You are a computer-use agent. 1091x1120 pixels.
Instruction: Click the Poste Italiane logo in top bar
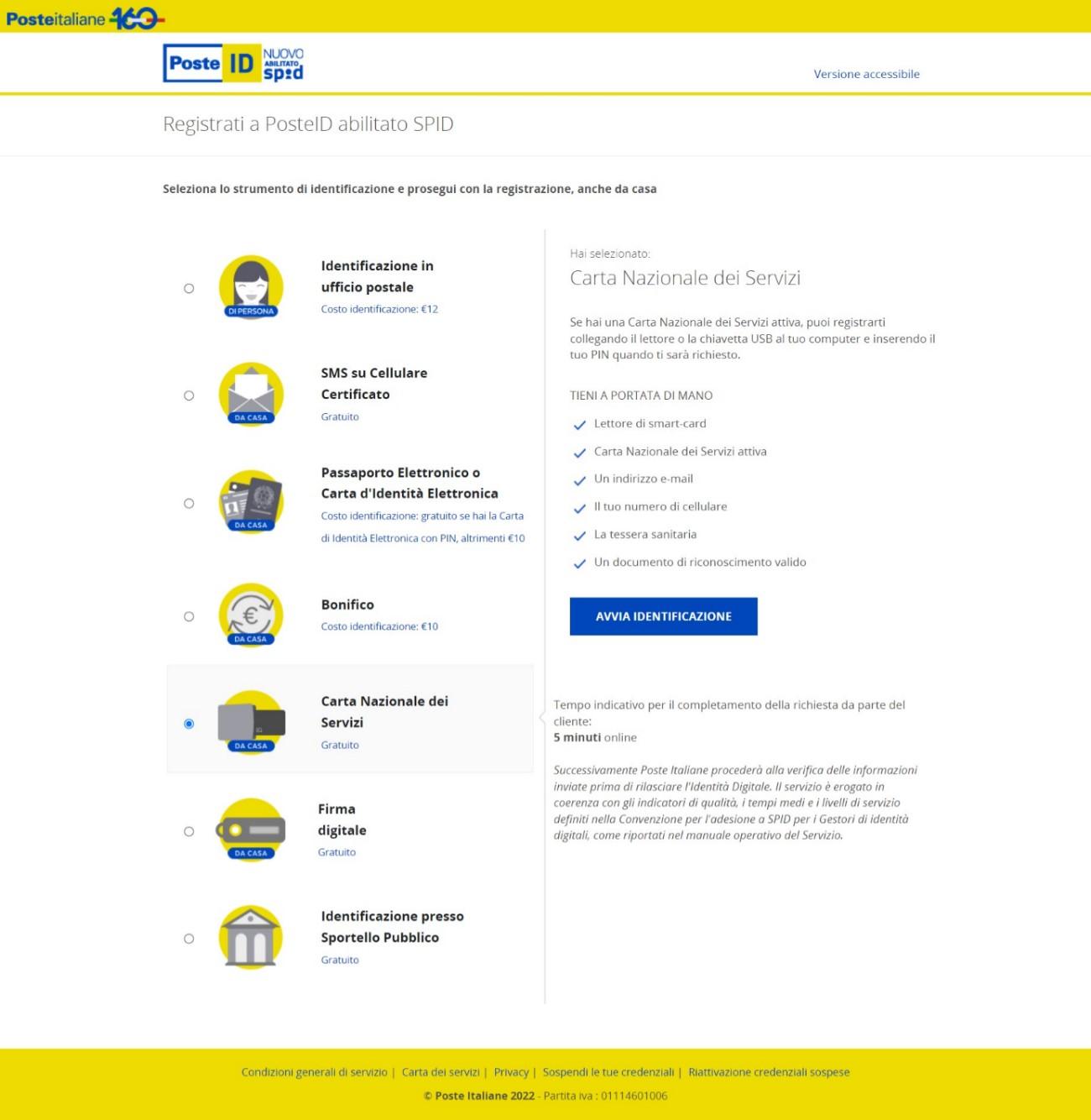point(85,17)
